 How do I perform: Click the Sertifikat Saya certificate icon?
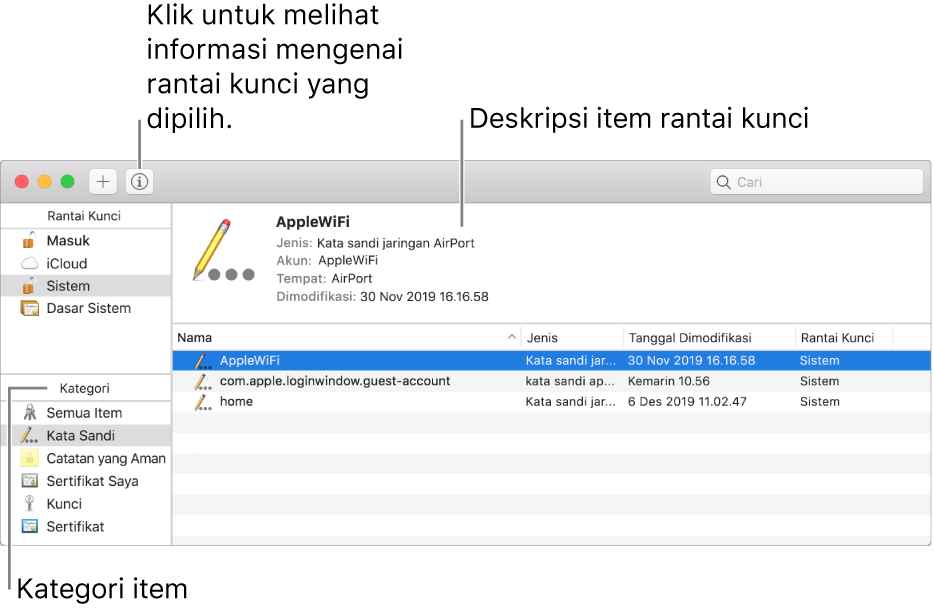[29, 481]
